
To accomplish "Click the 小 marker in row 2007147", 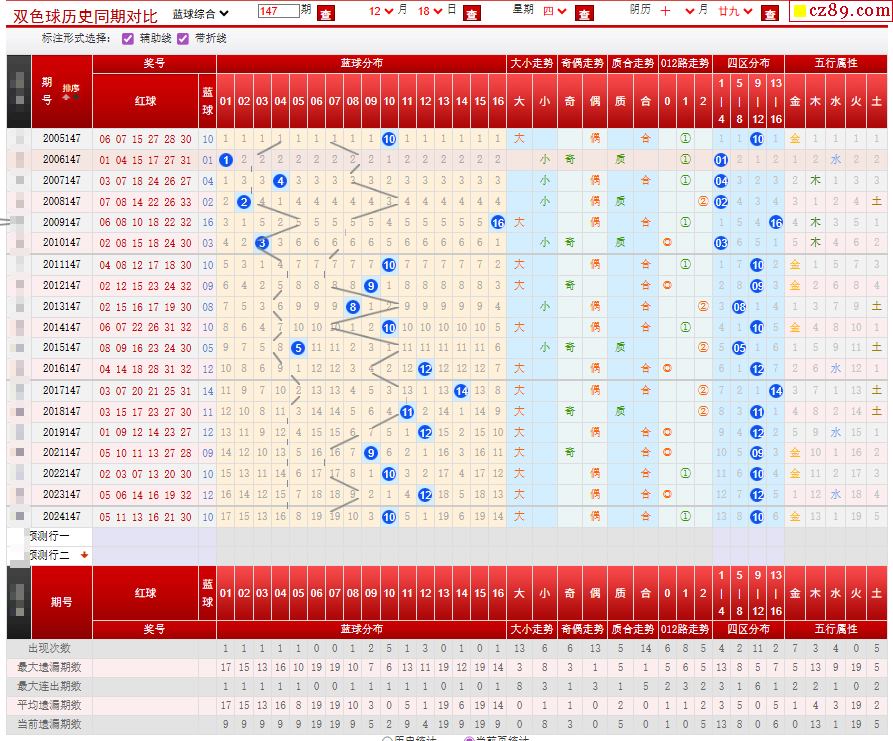I will pos(544,180).
